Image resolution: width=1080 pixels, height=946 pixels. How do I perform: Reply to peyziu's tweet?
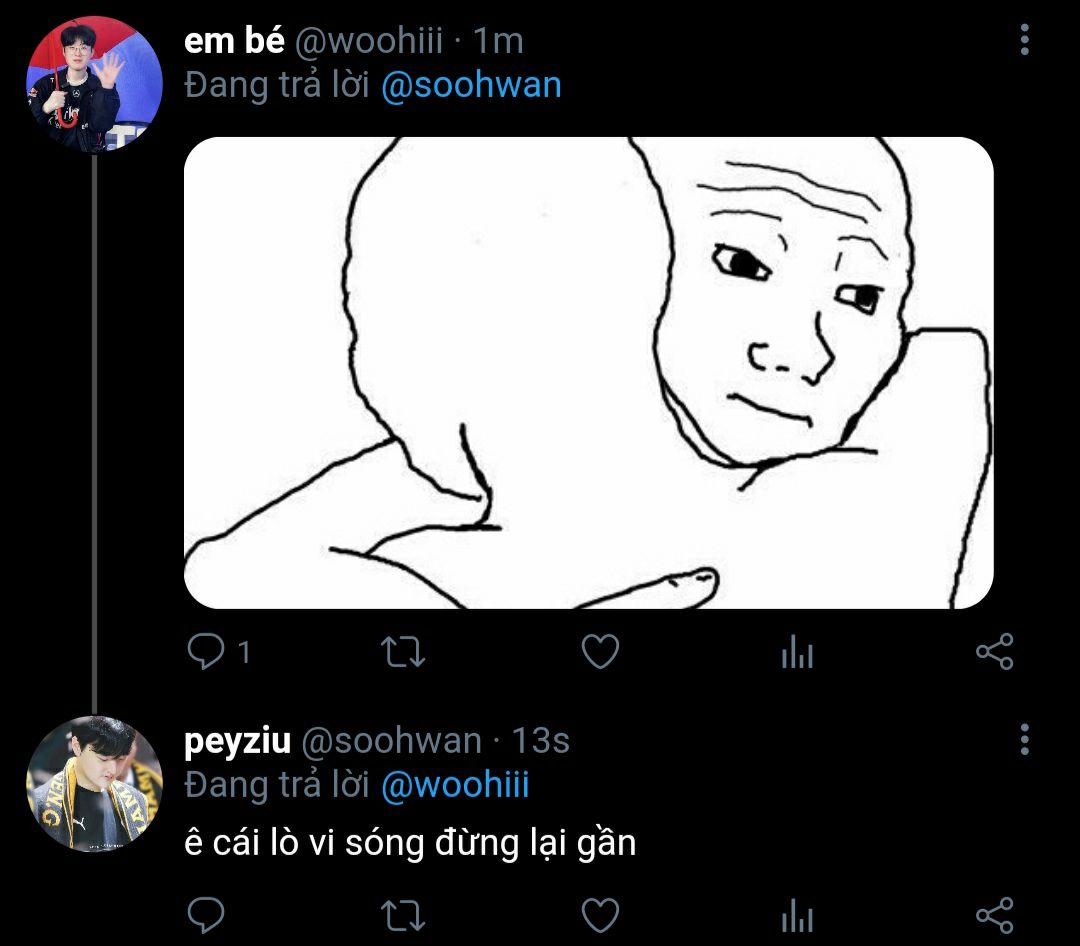[206, 915]
